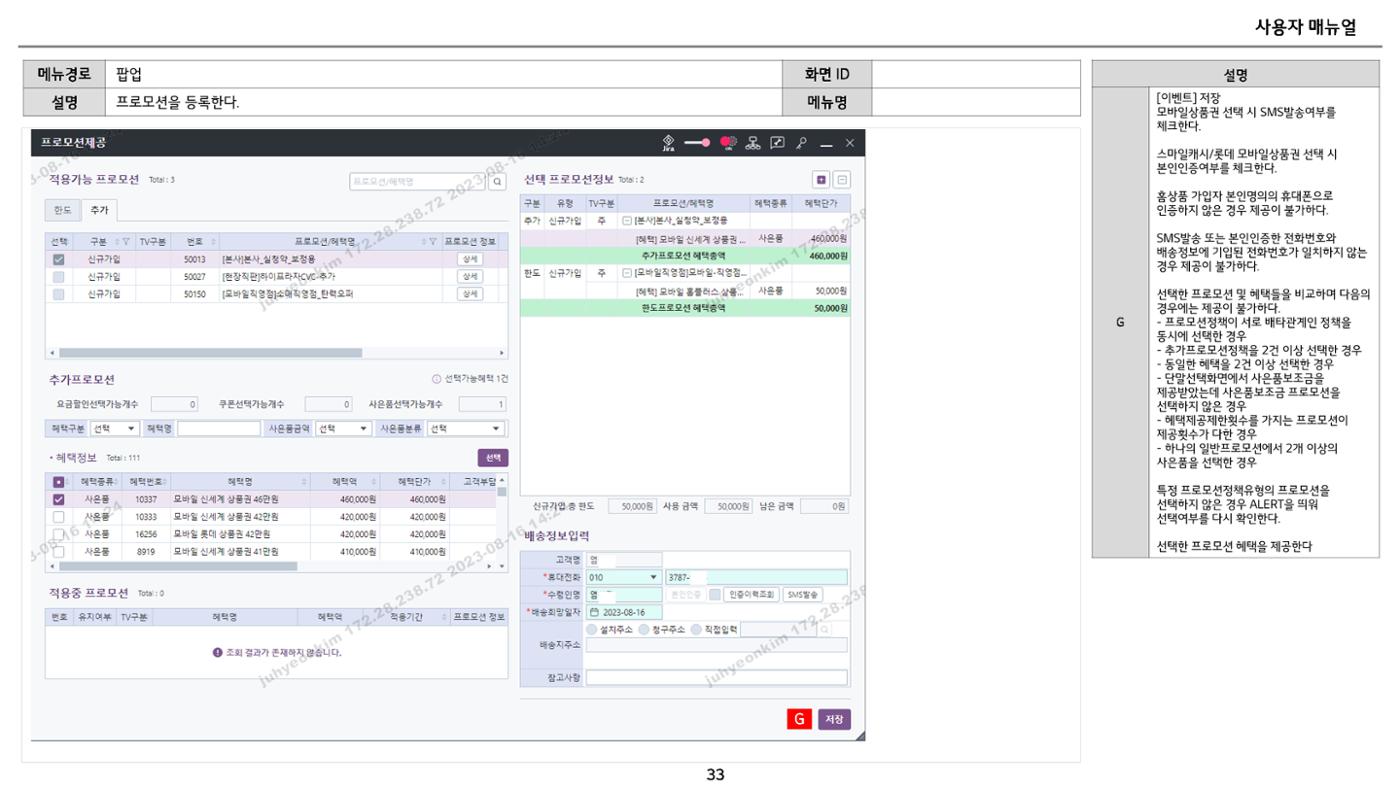1400x788 pixels.
Task: Sort benefits by 혜택액 column header
Action: click(x=346, y=482)
